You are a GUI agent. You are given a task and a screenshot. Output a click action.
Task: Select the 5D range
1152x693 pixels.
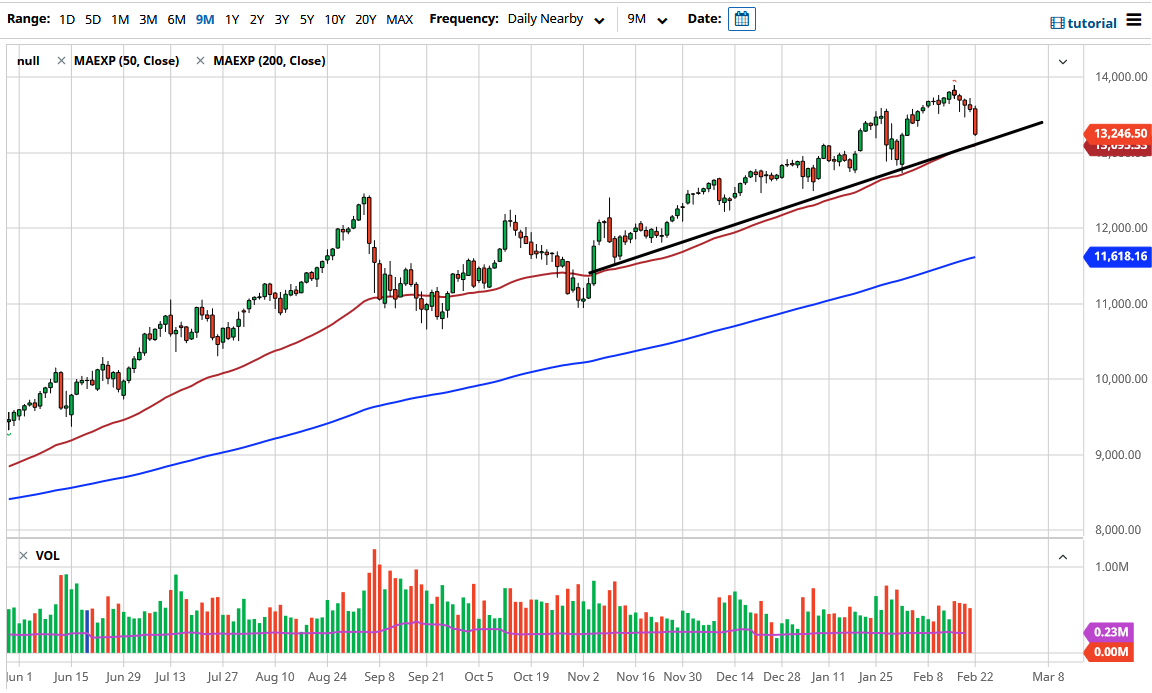(x=93, y=18)
